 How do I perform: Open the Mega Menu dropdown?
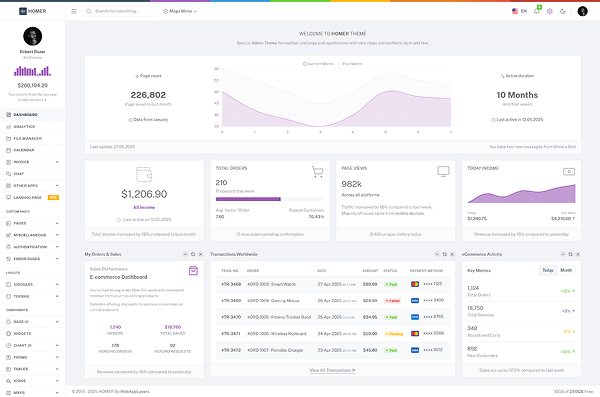pos(180,11)
